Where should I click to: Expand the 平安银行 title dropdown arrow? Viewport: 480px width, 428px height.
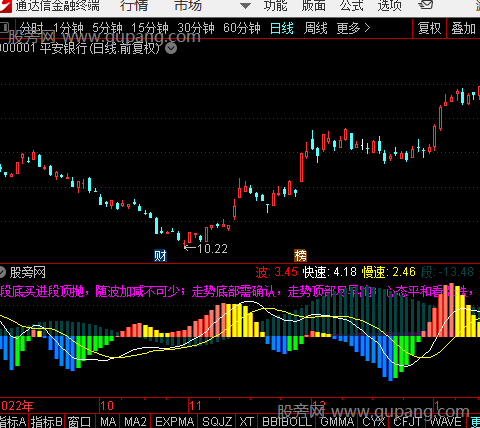(x=171, y=49)
